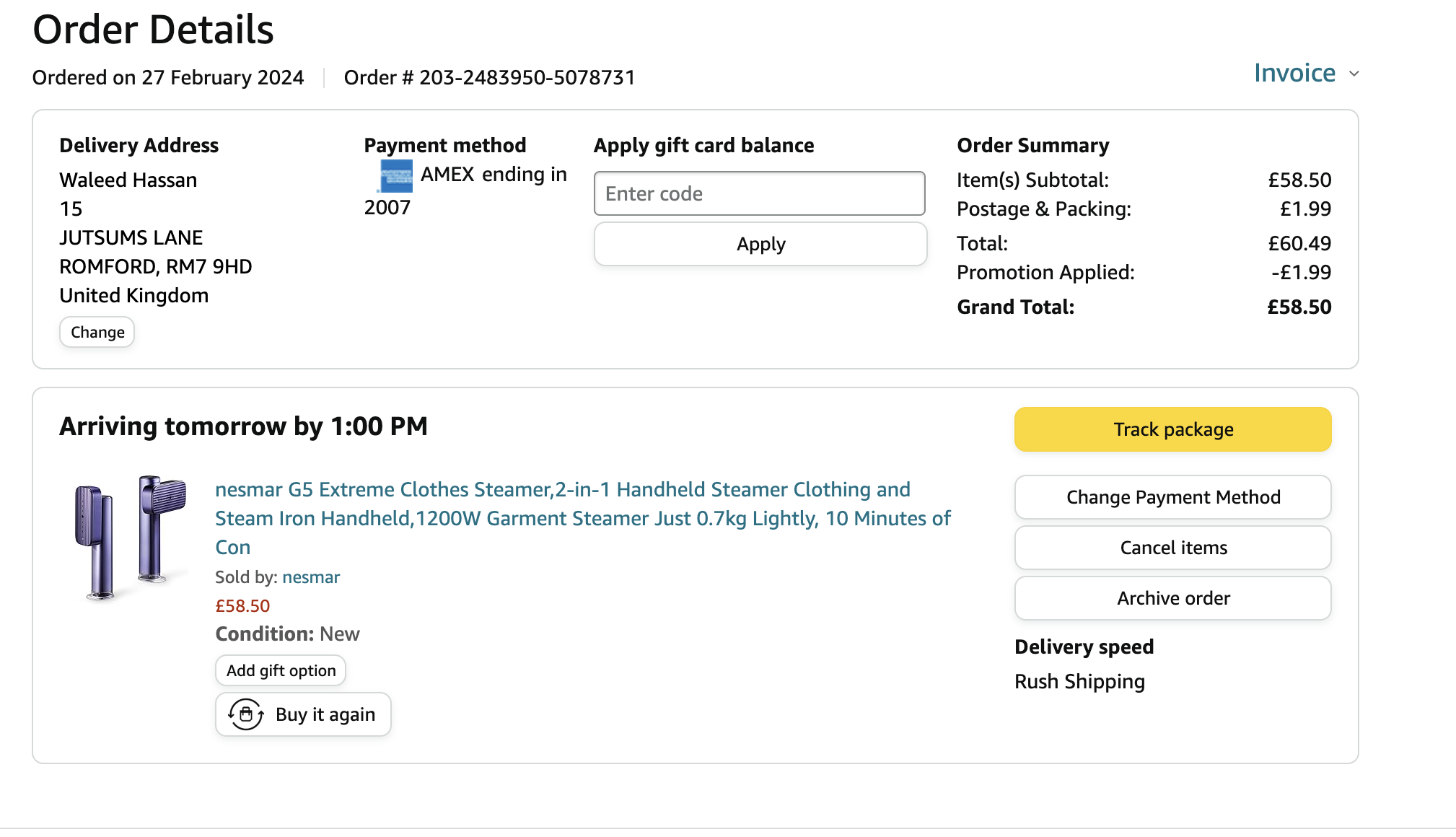Click the AMEX card logo icon
Screen dimensions: 1456x837
pyautogui.click(x=396, y=175)
